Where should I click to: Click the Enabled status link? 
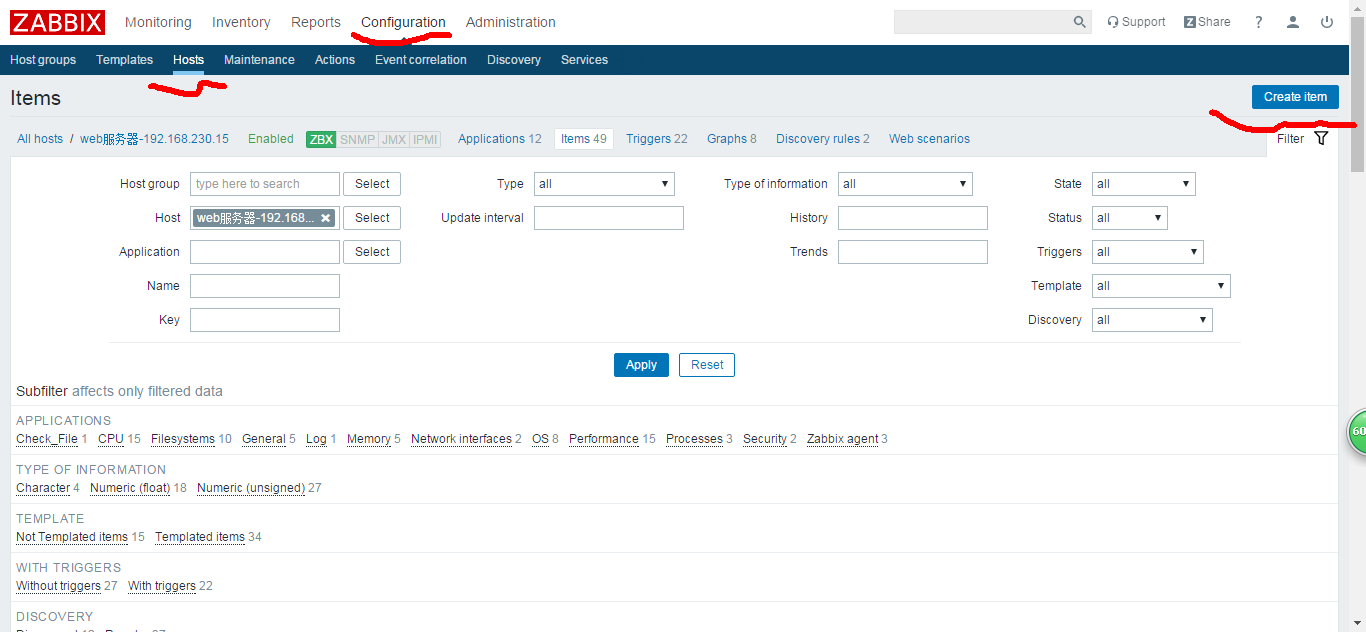click(x=271, y=139)
